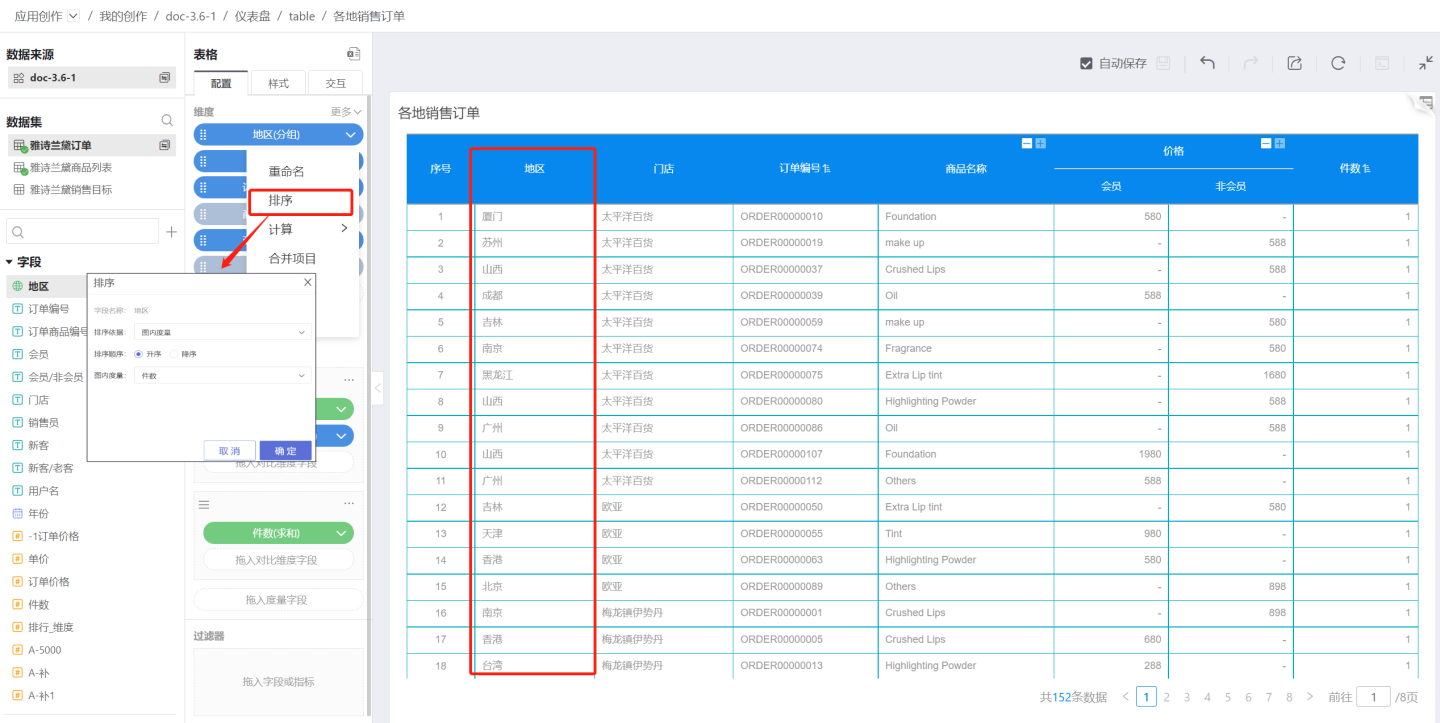This screenshot has width=1440, height=723.
Task: Open the 图内度量 件数 dropdown
Action: pos(222,376)
